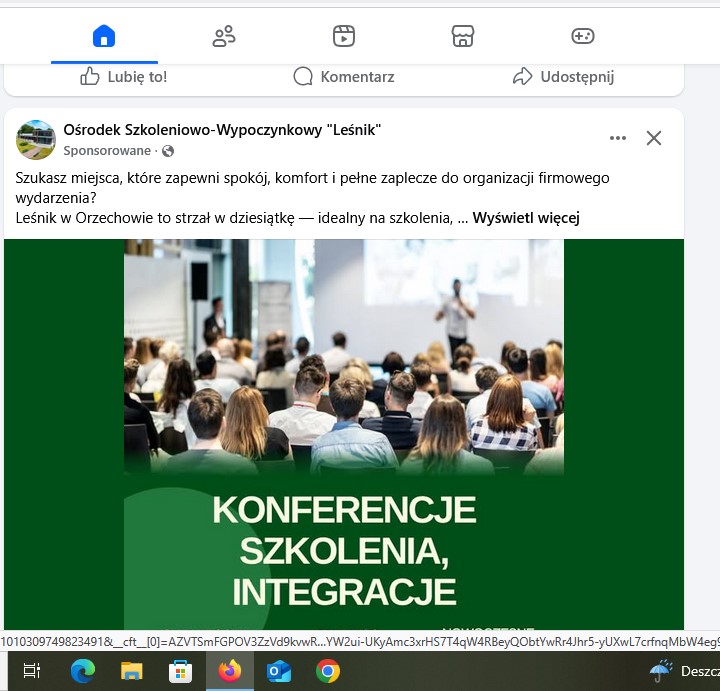Open File Explorer from the taskbar
This screenshot has height=691, width=720.
coord(131,671)
